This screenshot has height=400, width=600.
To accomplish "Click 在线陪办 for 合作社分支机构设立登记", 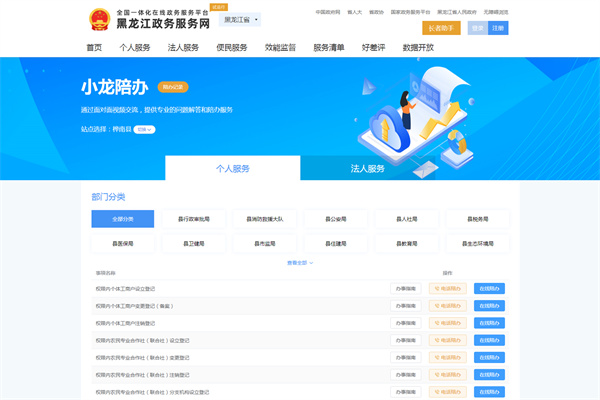I will (489, 392).
